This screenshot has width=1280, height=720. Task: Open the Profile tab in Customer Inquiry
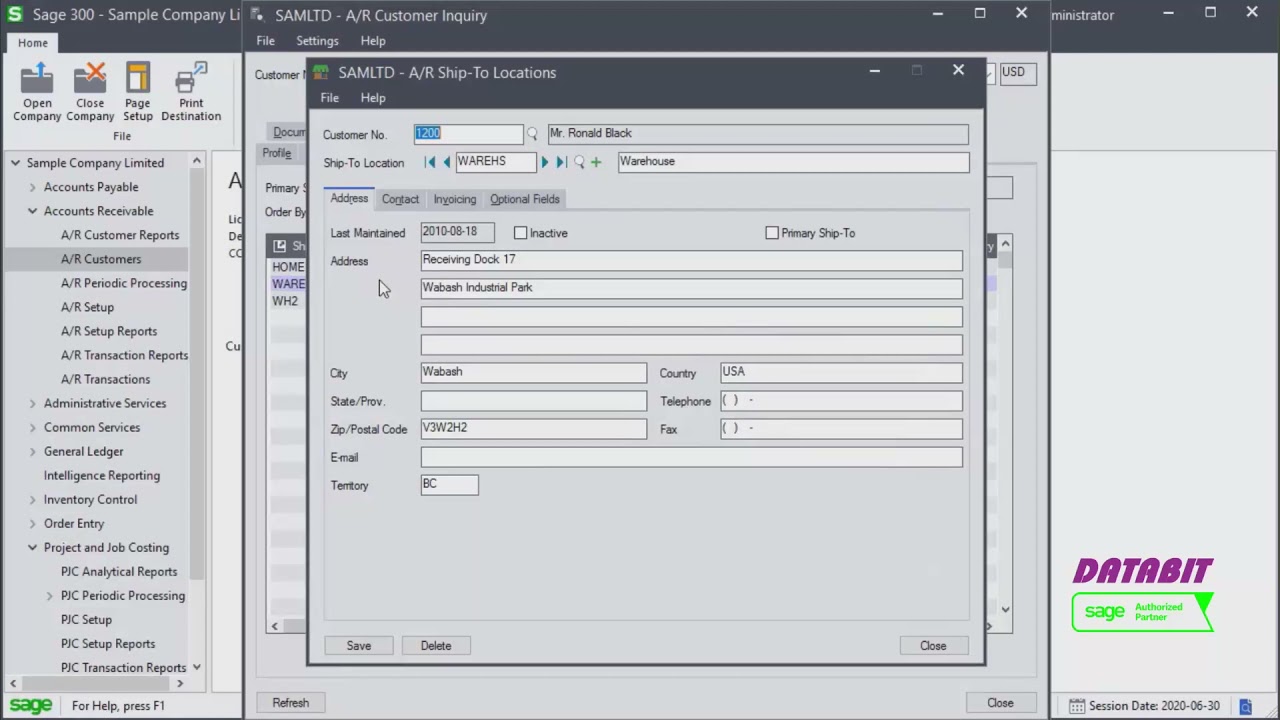(277, 153)
